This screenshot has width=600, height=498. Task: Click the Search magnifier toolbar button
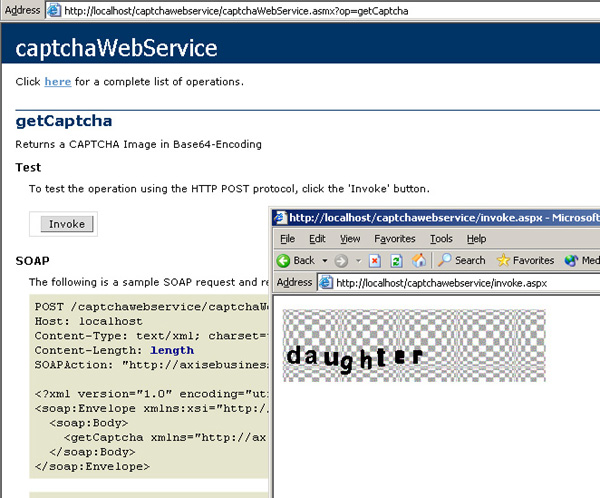click(461, 260)
